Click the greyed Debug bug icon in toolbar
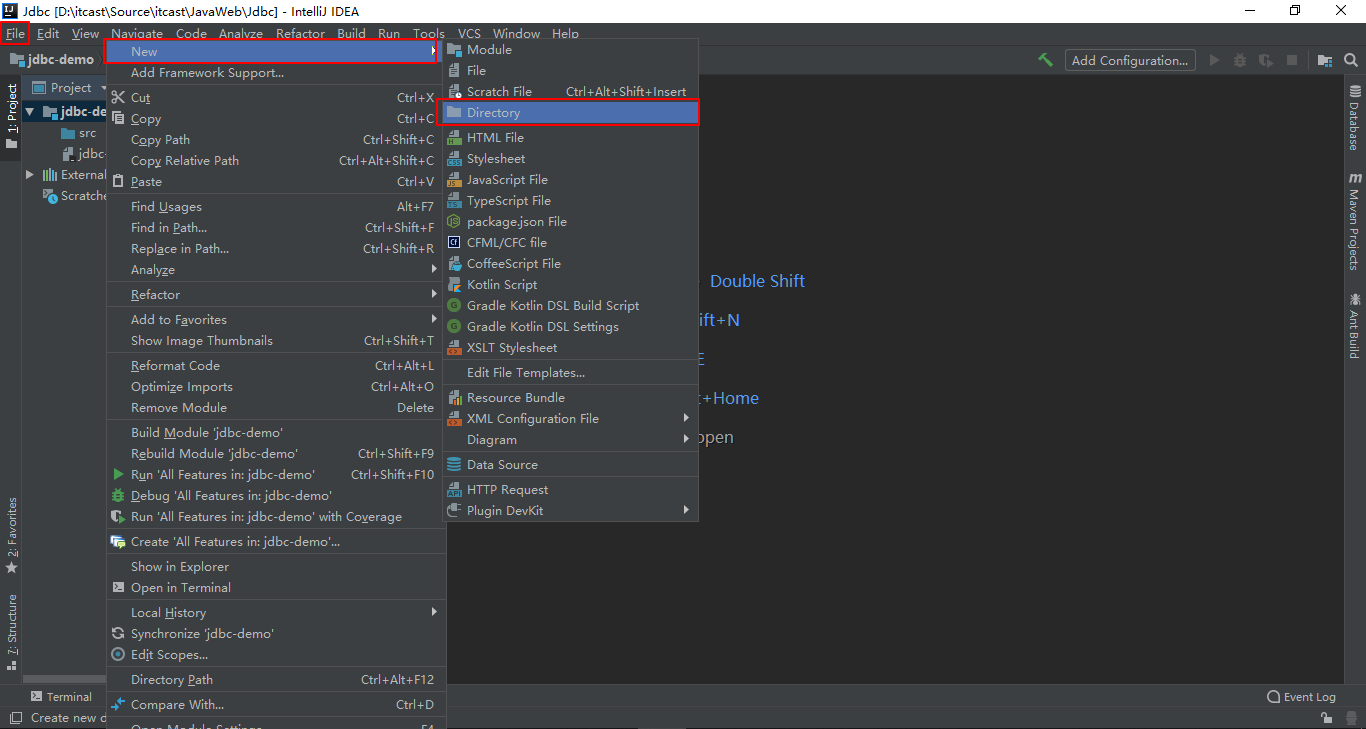Viewport: 1366px width, 729px height. click(x=1240, y=60)
